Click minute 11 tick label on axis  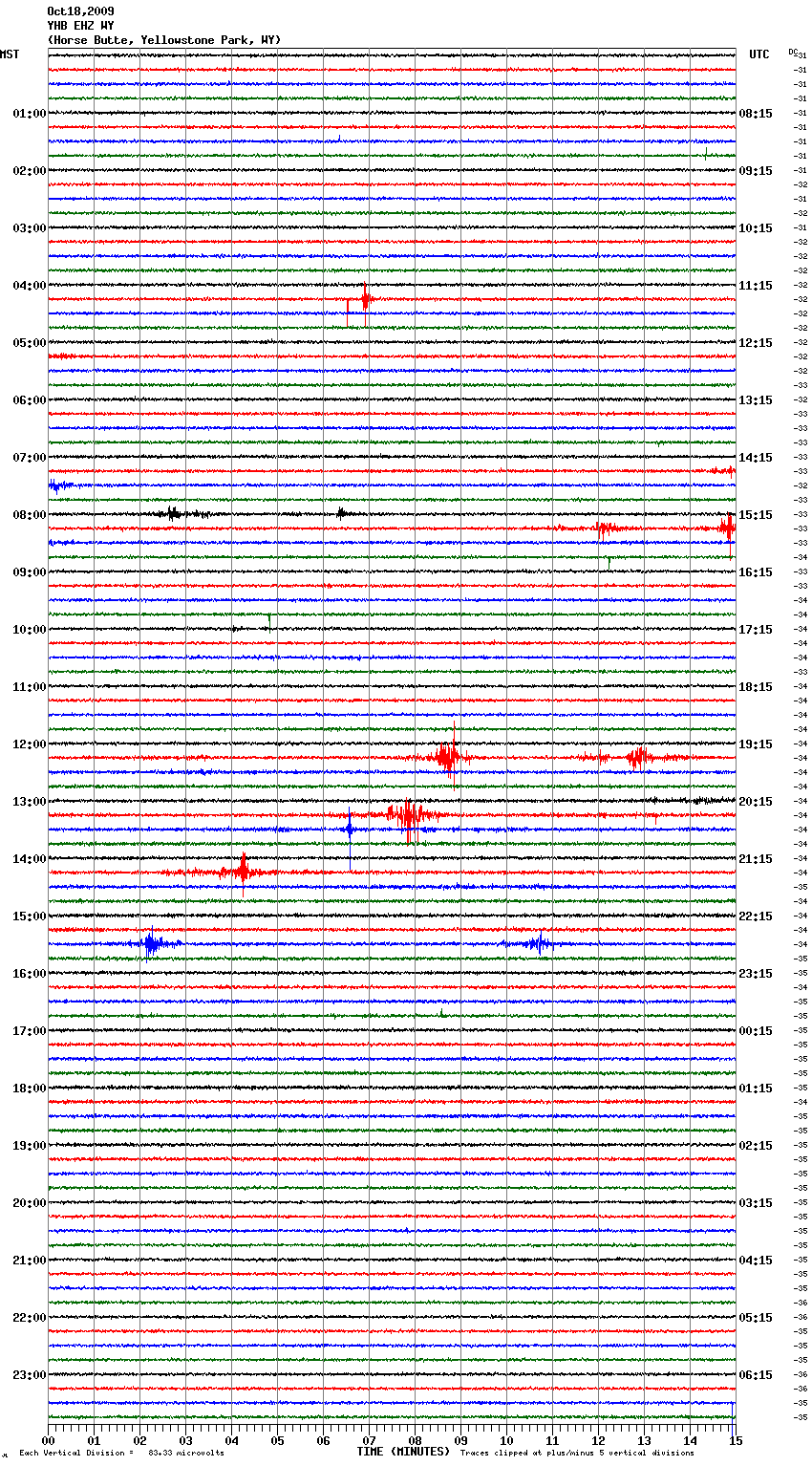tap(552, 1440)
